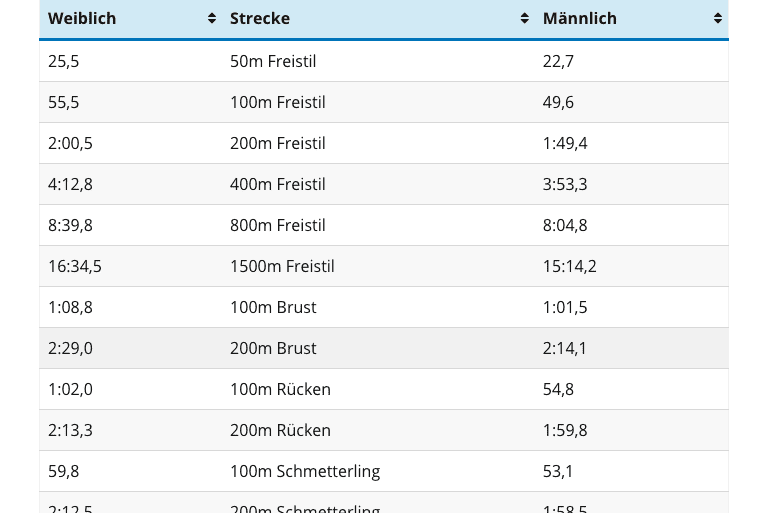Select the 50m Freistil cell

click(x=273, y=61)
